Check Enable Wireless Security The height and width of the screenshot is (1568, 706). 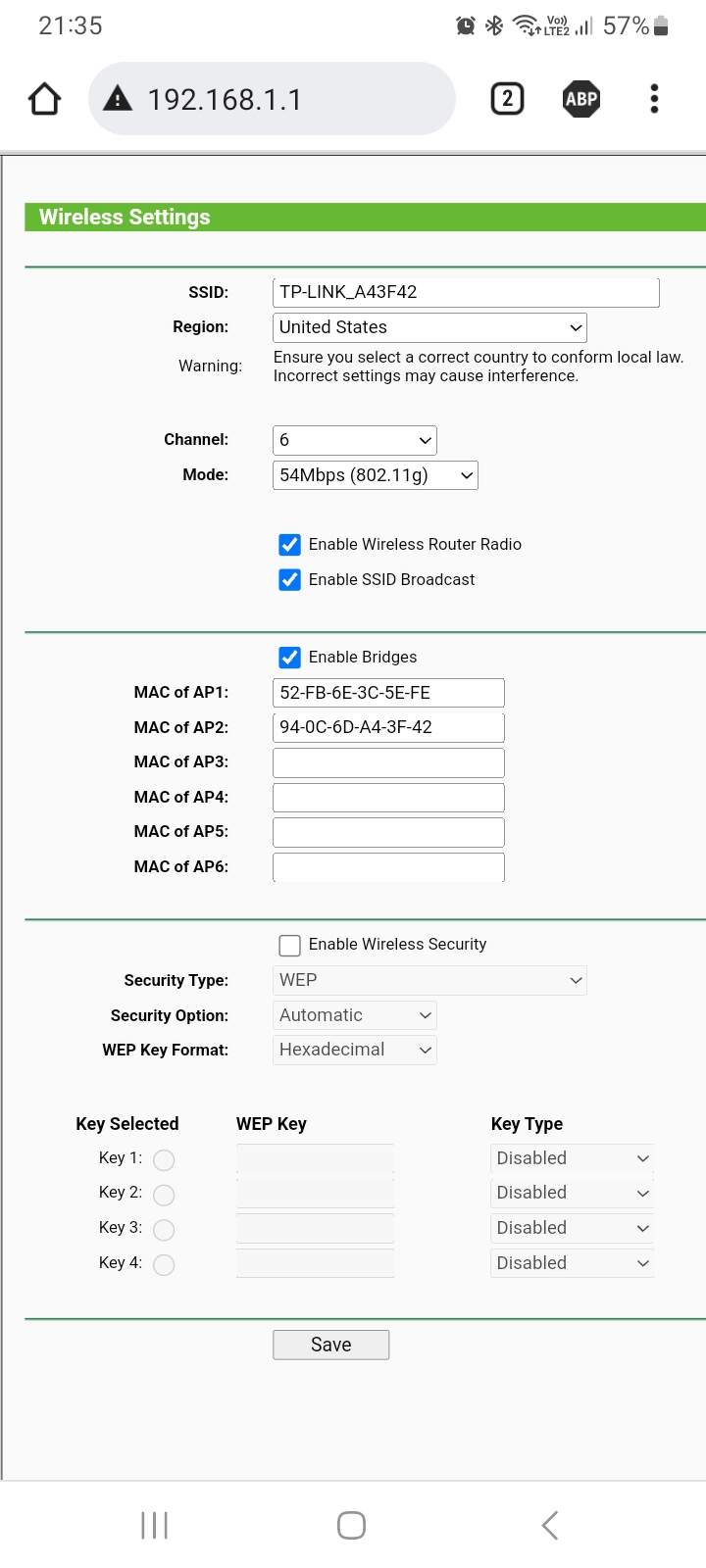click(x=289, y=945)
